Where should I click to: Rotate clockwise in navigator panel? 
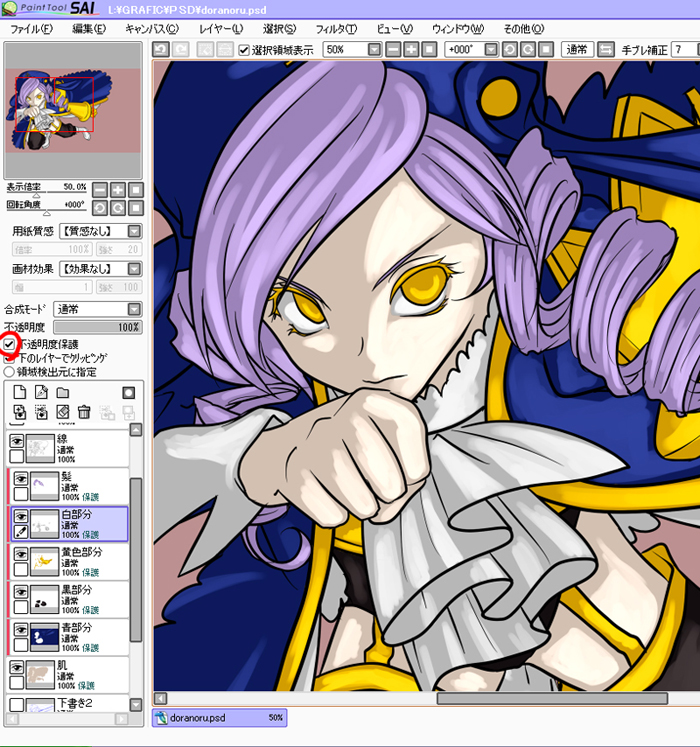[118, 208]
